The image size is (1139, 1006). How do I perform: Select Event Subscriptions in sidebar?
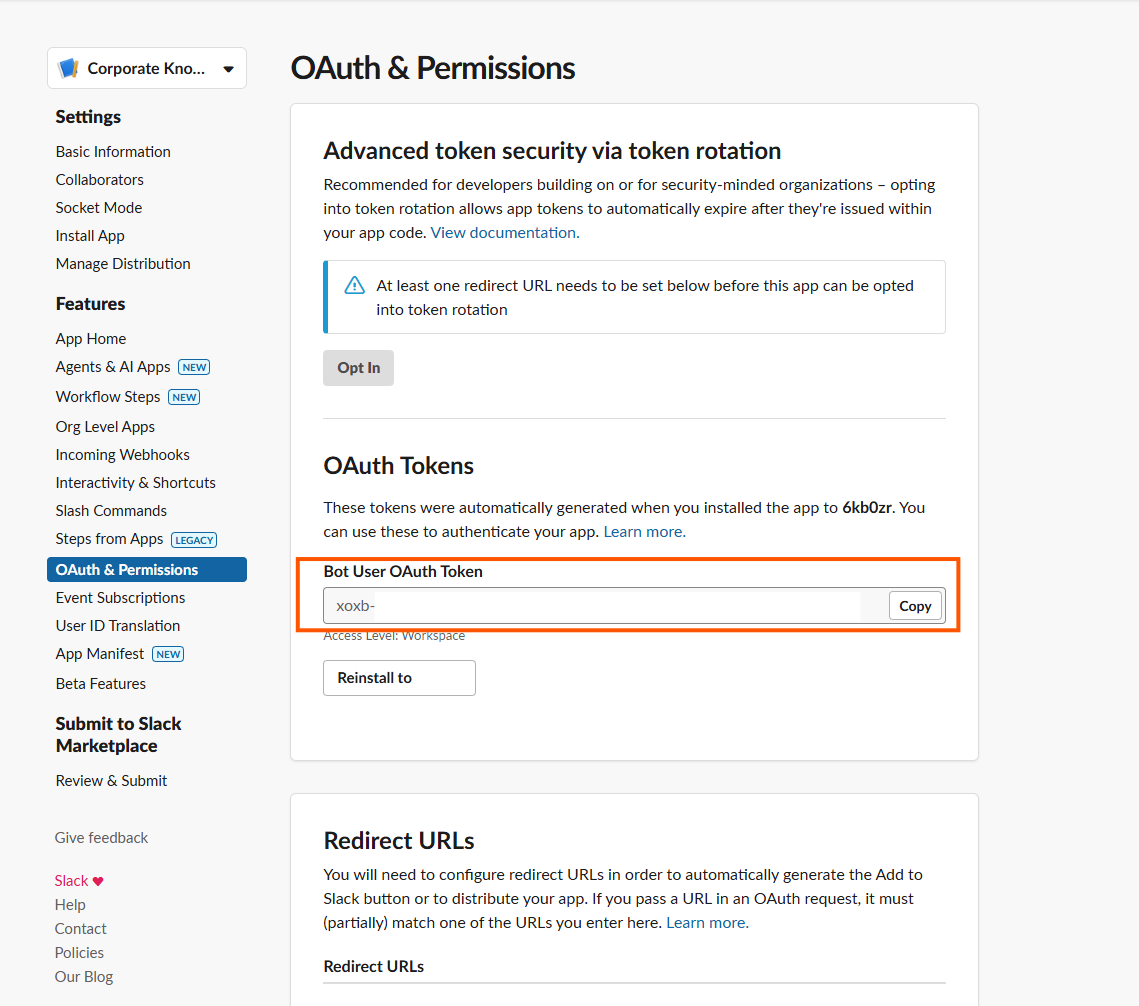pyautogui.click(x=120, y=598)
